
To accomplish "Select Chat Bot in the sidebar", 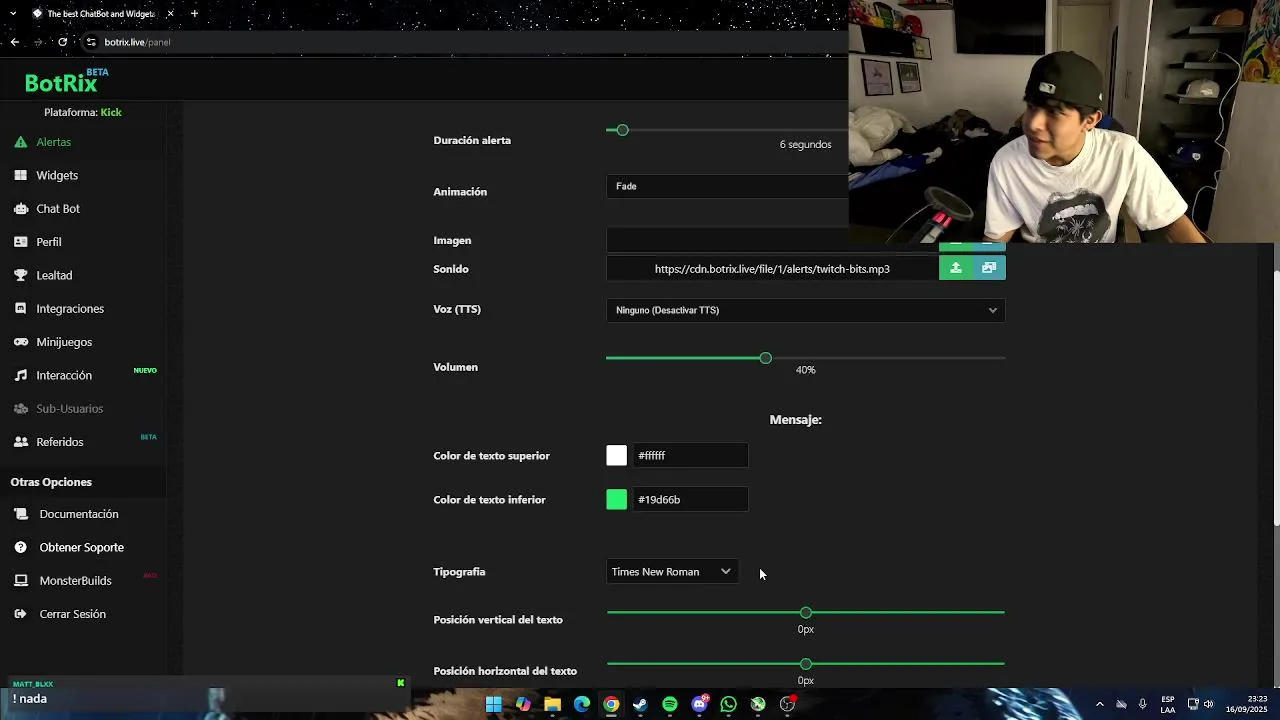I will pos(58,209).
